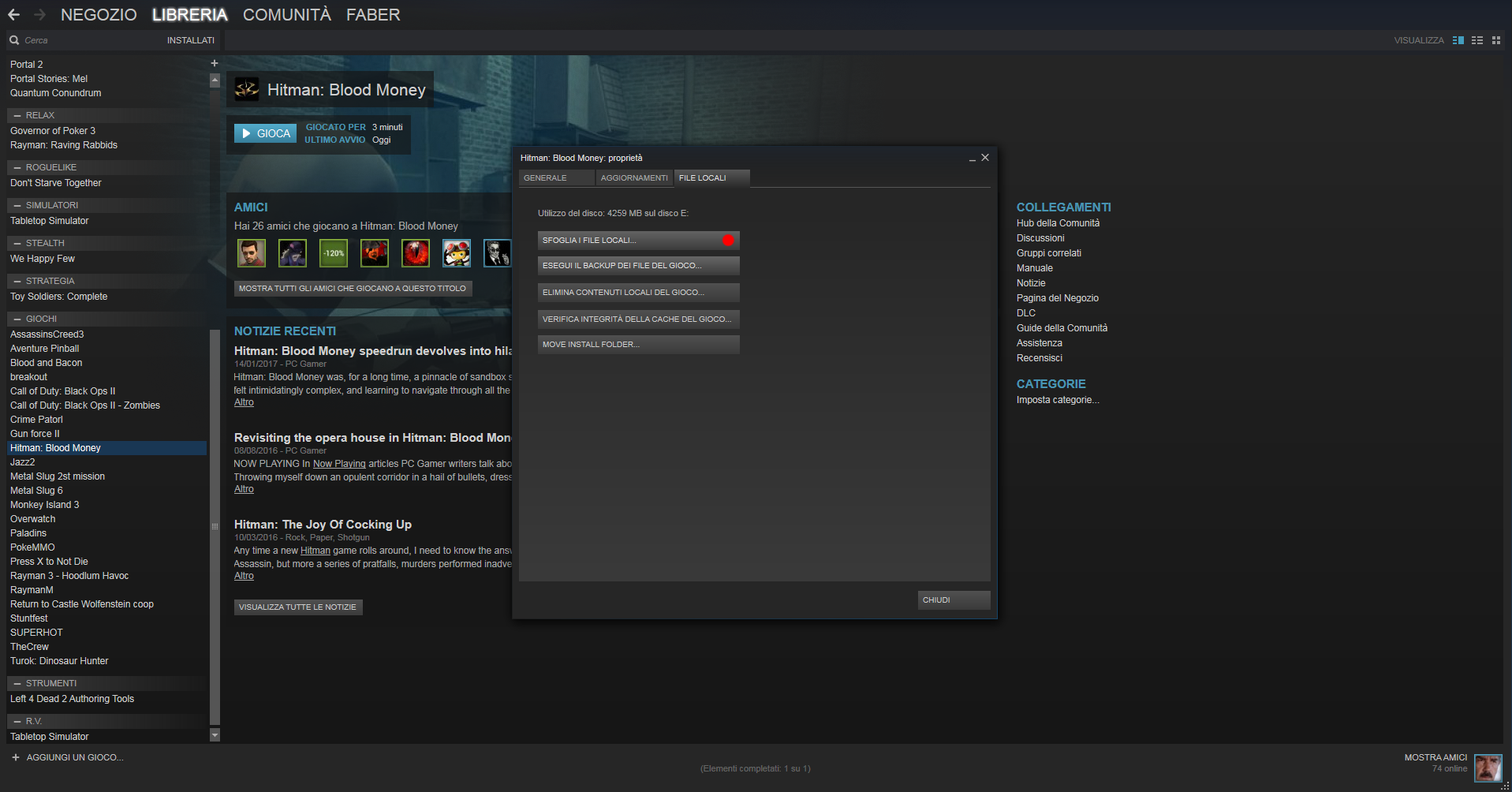Click the library list scroll-down arrow
Image resolution: width=1512 pixels, height=792 pixels.
(x=215, y=735)
